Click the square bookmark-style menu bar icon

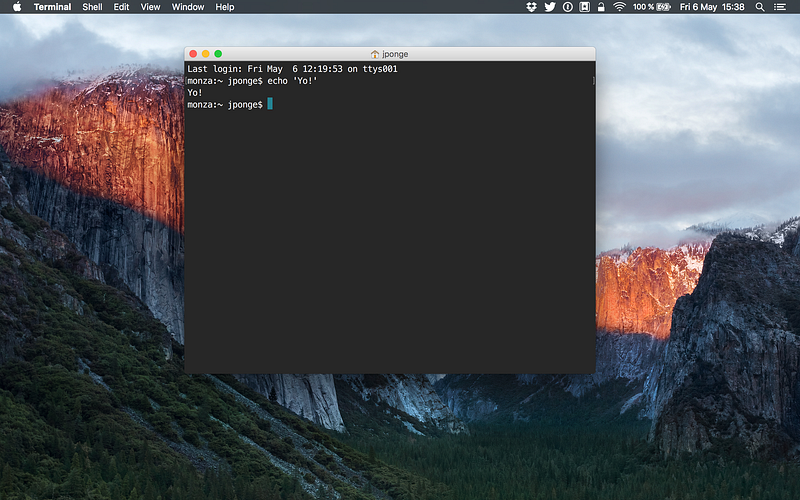[x=585, y=7]
